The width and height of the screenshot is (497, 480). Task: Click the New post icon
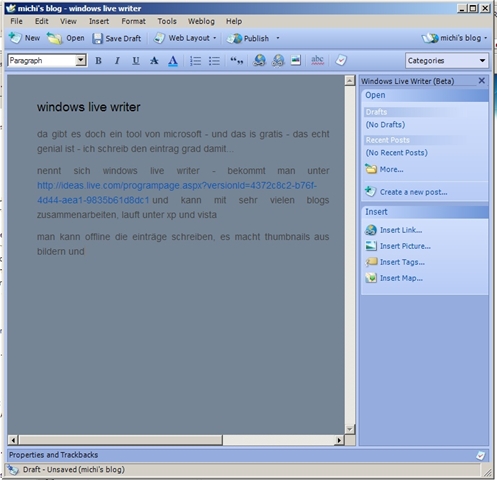coord(15,38)
